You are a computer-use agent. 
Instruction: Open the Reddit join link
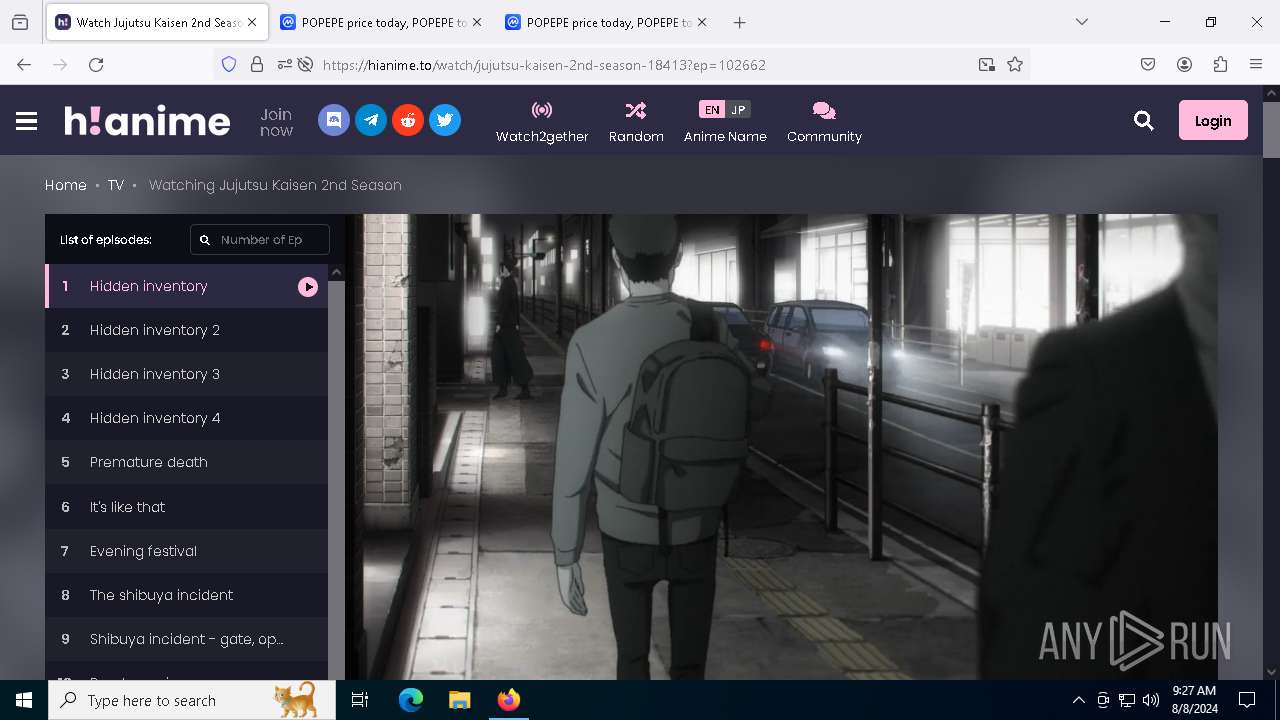408,120
